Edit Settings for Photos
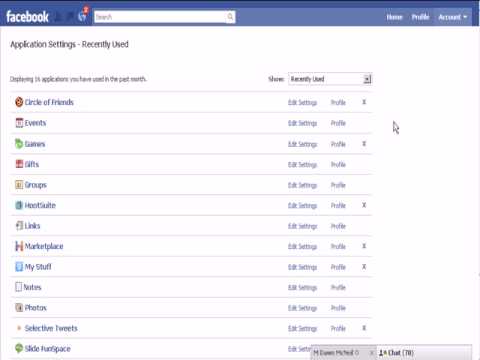480x360 pixels. [x=302, y=308]
